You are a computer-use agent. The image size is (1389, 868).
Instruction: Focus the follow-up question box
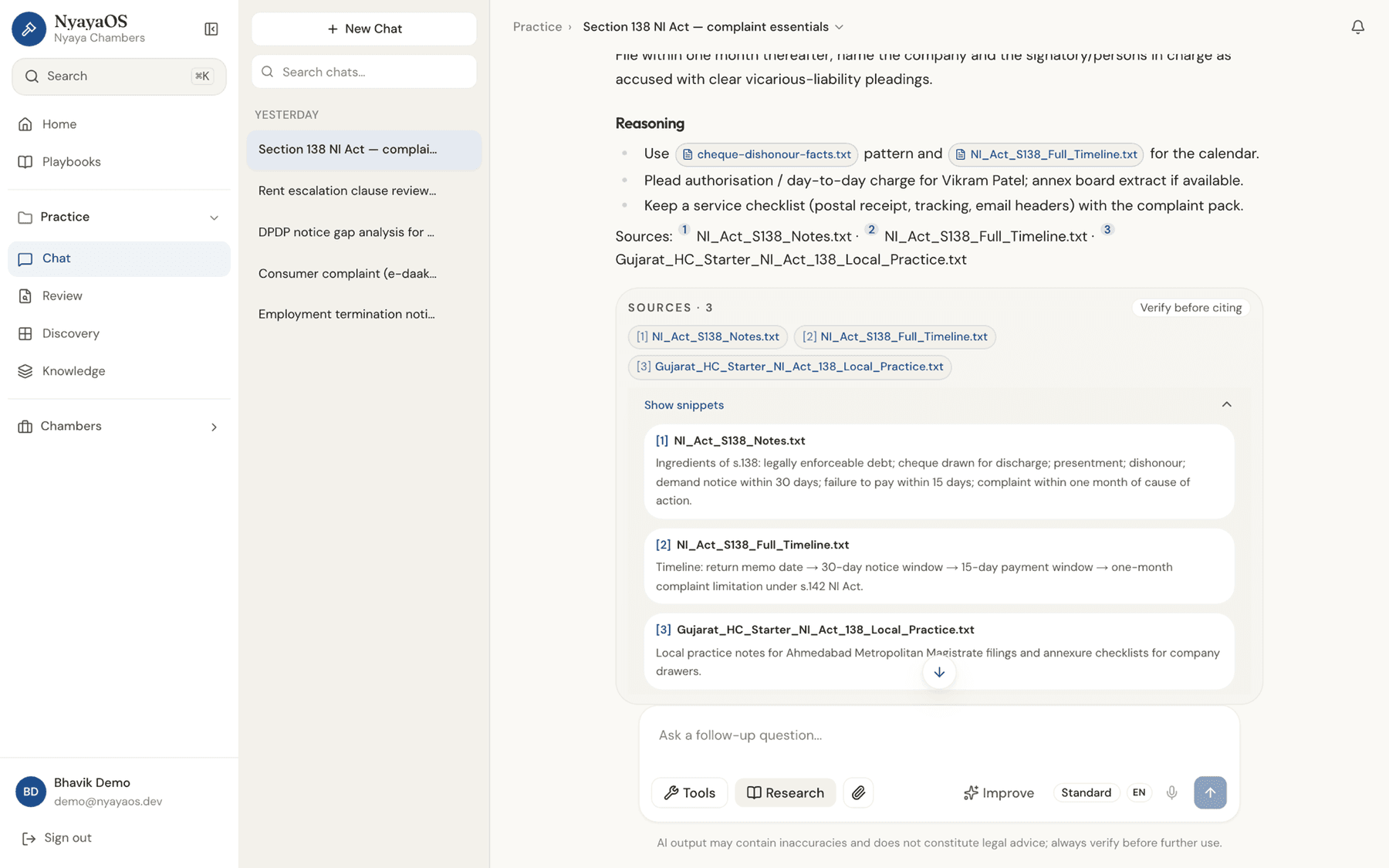tap(939, 735)
